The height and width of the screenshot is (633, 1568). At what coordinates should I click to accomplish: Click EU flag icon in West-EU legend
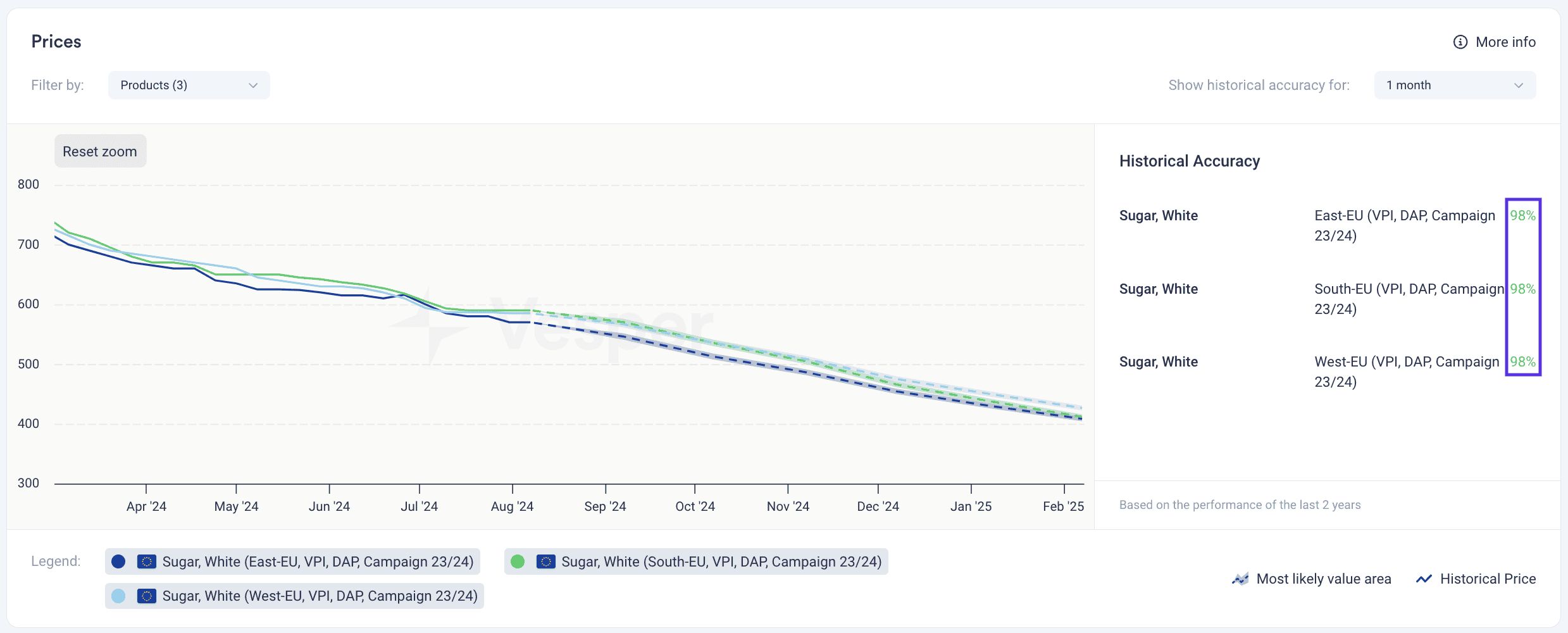tap(147, 596)
